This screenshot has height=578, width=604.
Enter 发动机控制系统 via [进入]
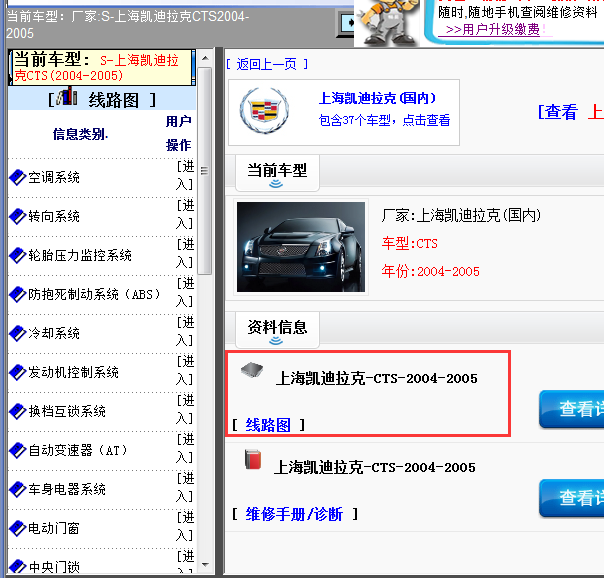pyautogui.click(x=185, y=370)
